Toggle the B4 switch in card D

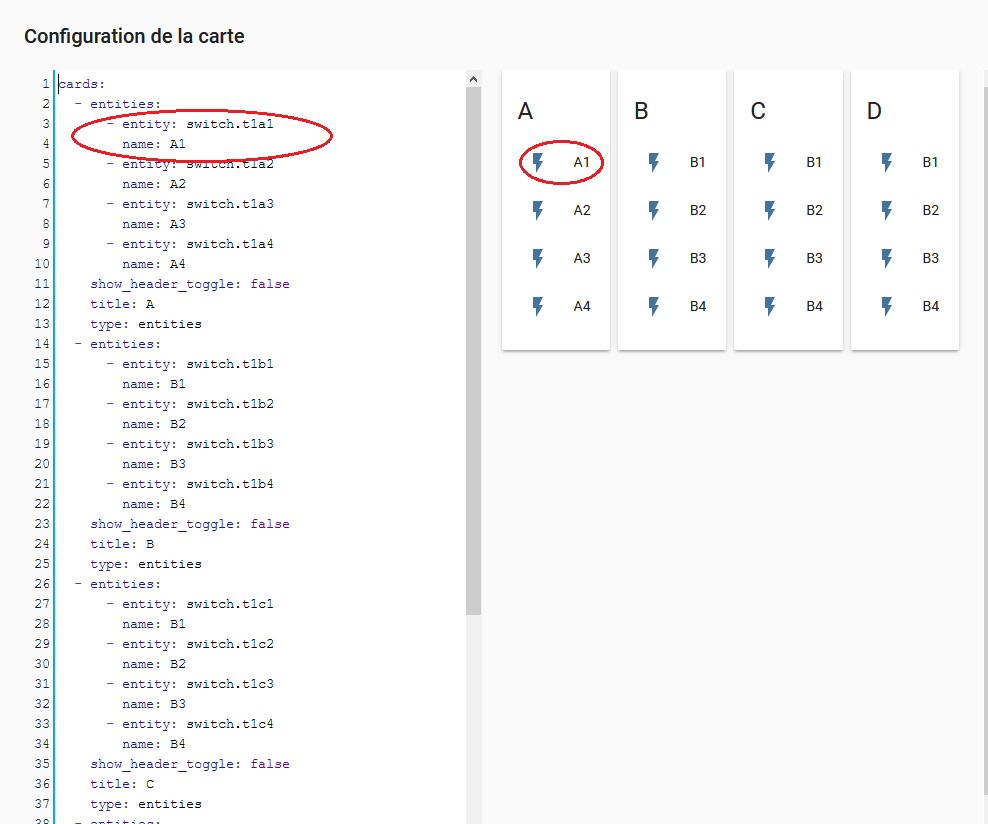click(x=886, y=306)
